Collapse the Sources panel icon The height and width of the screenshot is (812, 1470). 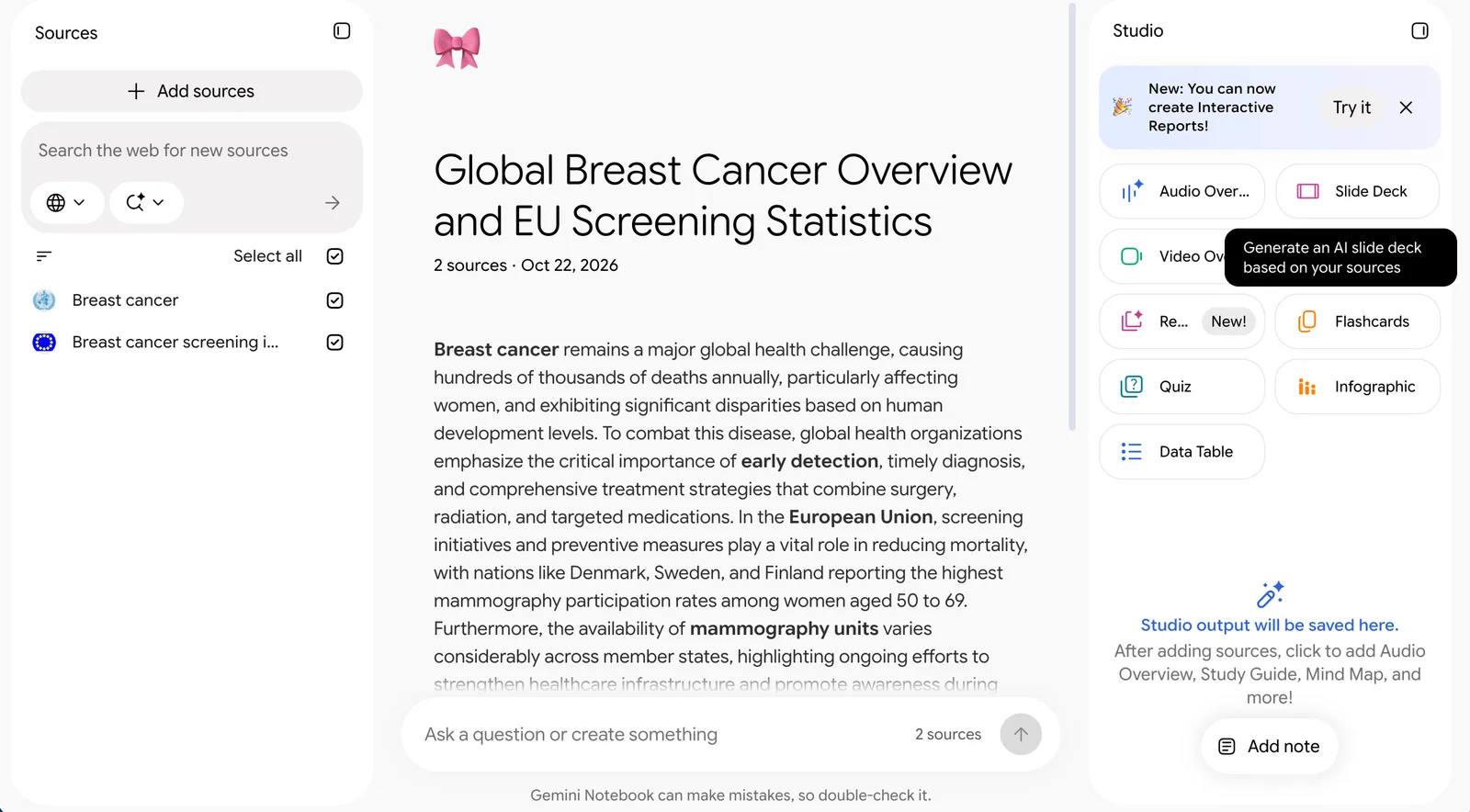click(342, 31)
